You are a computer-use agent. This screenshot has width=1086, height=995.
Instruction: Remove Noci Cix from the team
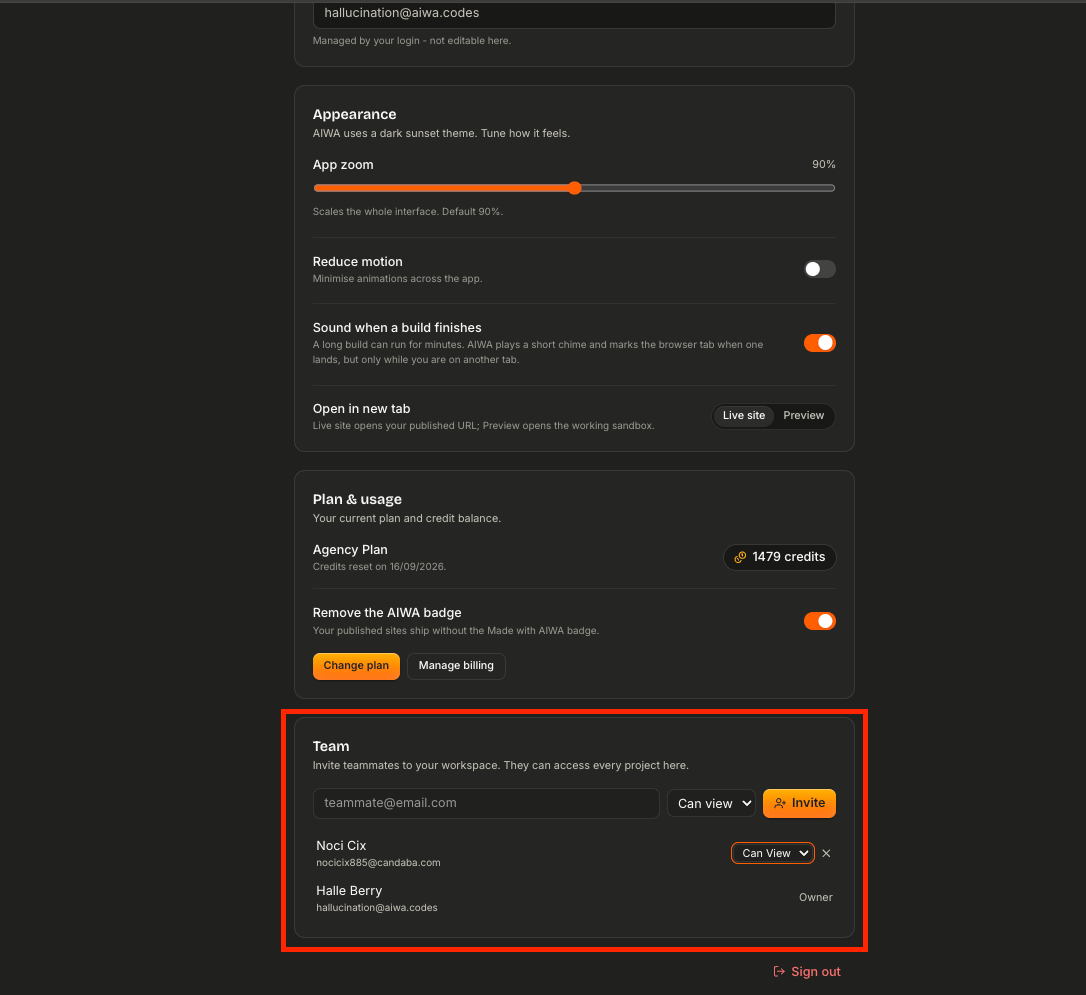tap(826, 853)
